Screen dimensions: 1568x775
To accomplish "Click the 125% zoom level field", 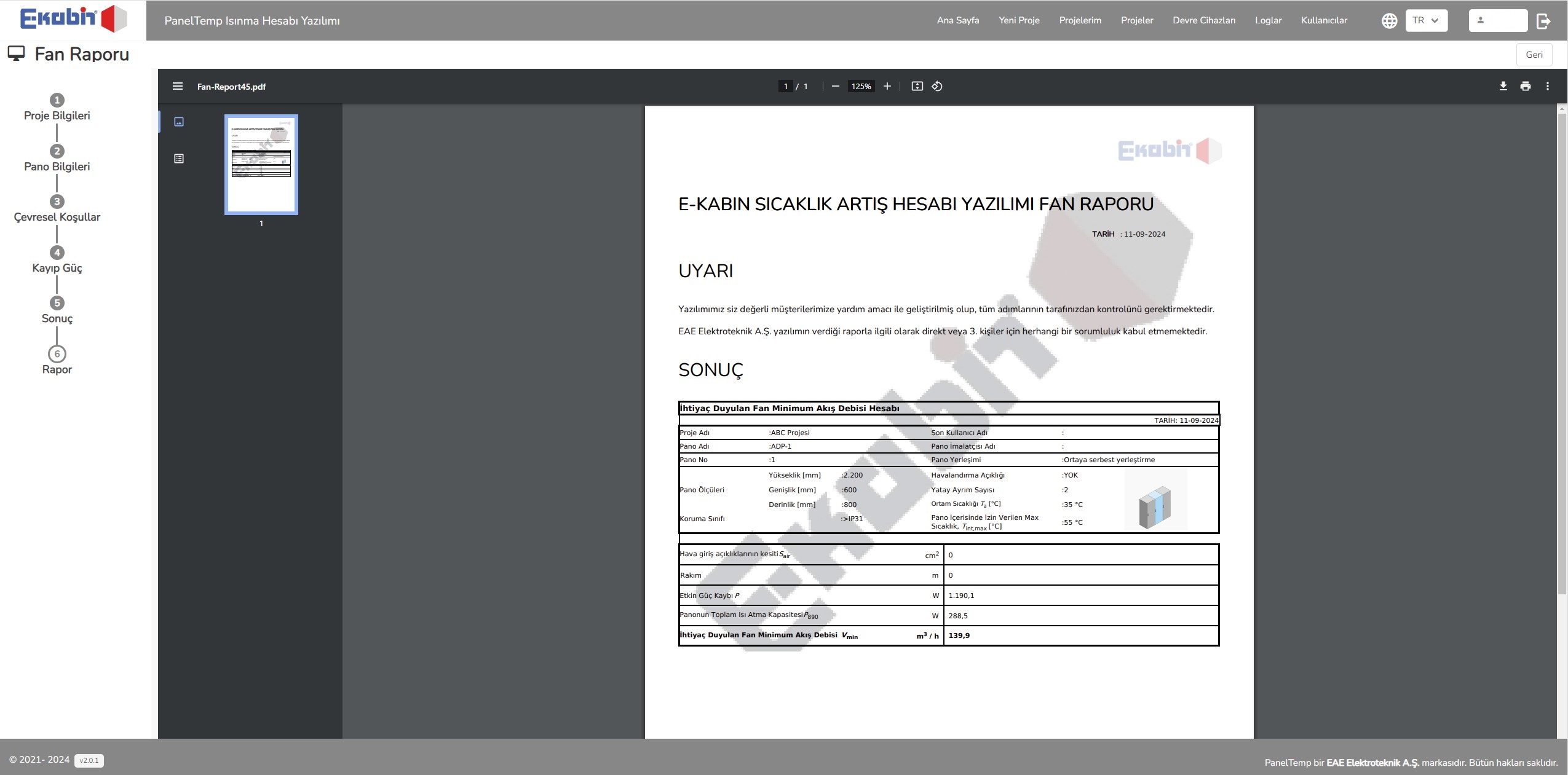I will (861, 87).
